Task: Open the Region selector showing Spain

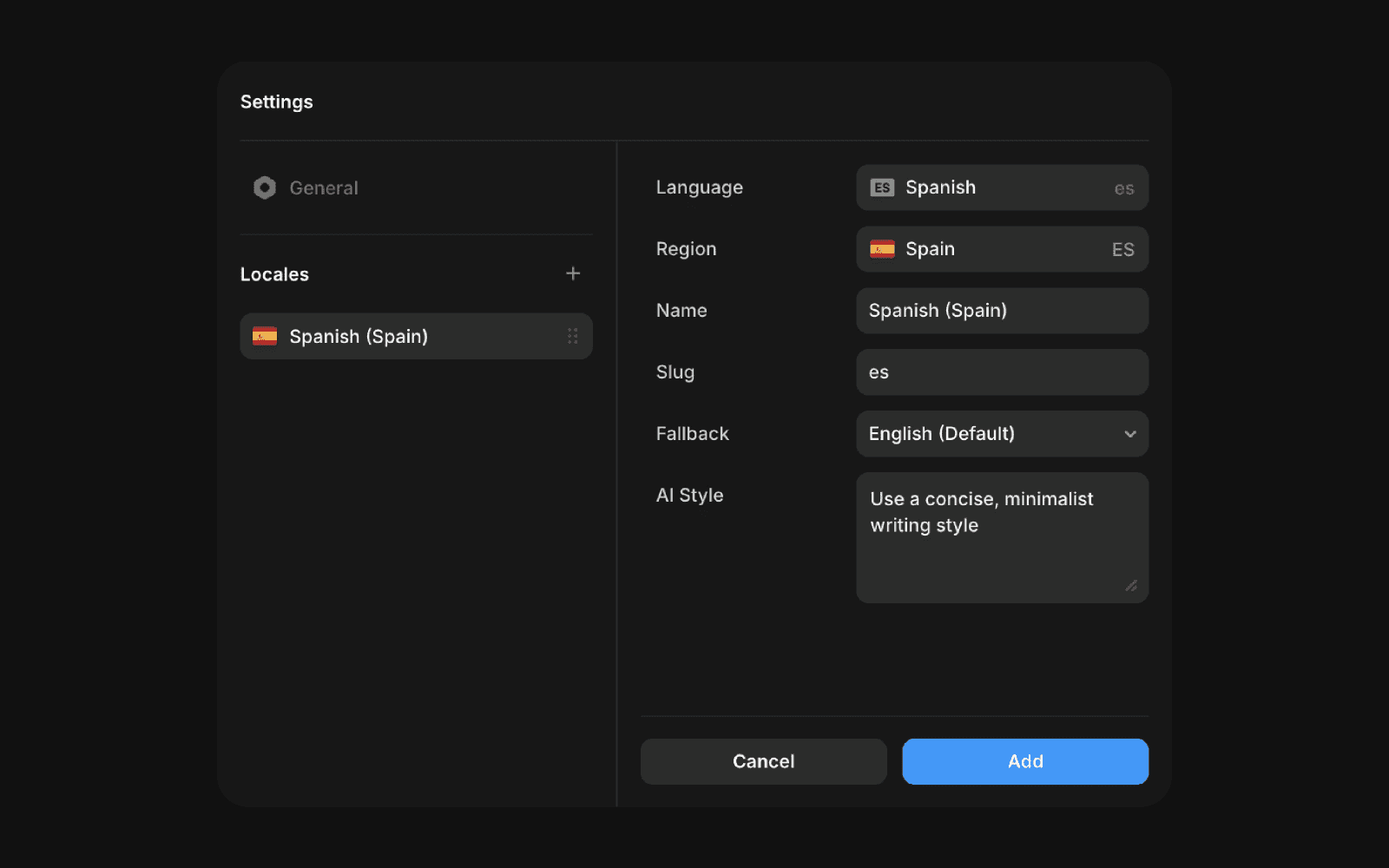Action: click(x=1002, y=249)
